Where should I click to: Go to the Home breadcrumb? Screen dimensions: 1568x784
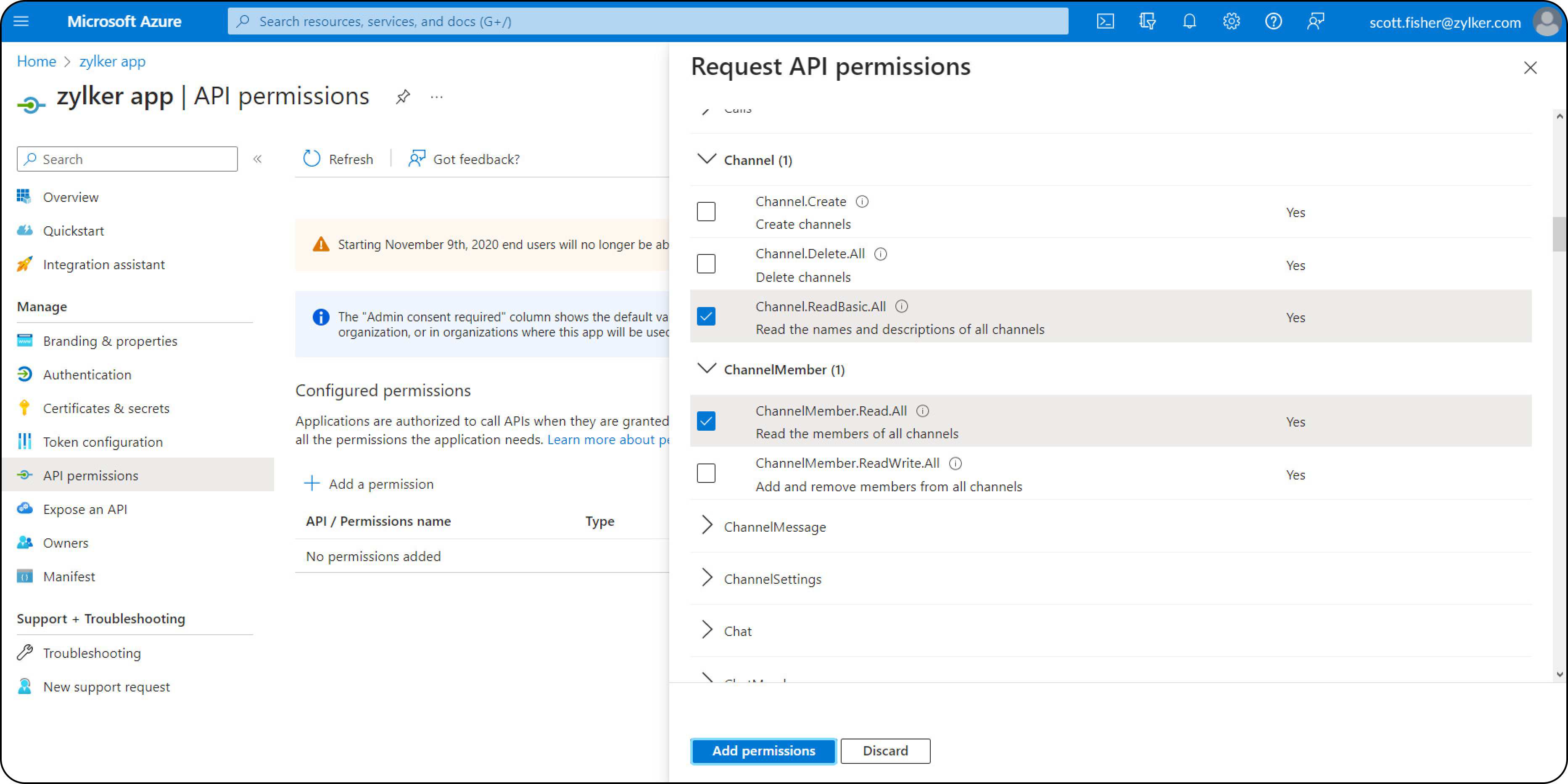37,61
